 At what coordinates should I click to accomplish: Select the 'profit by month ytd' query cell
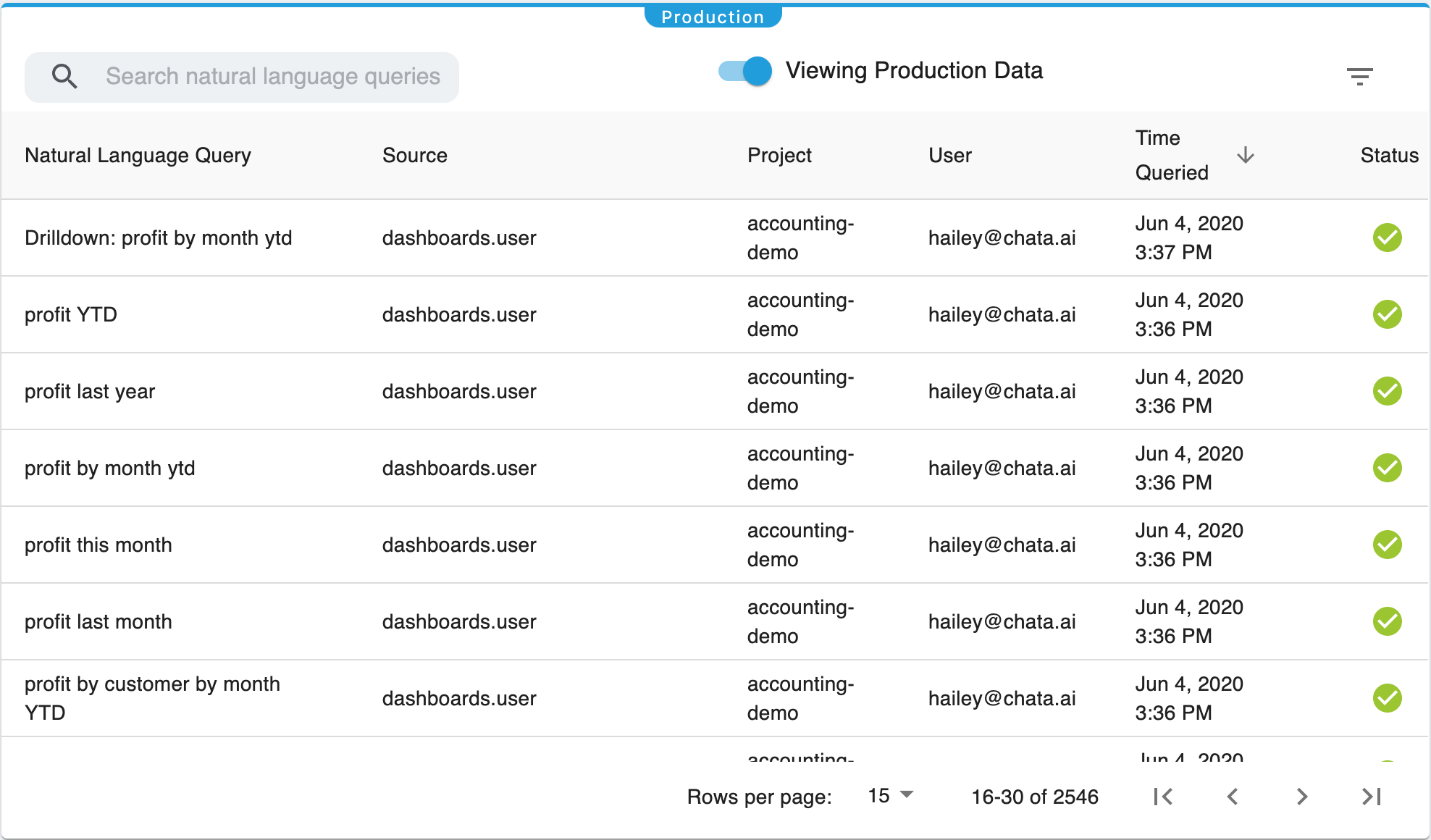110,468
